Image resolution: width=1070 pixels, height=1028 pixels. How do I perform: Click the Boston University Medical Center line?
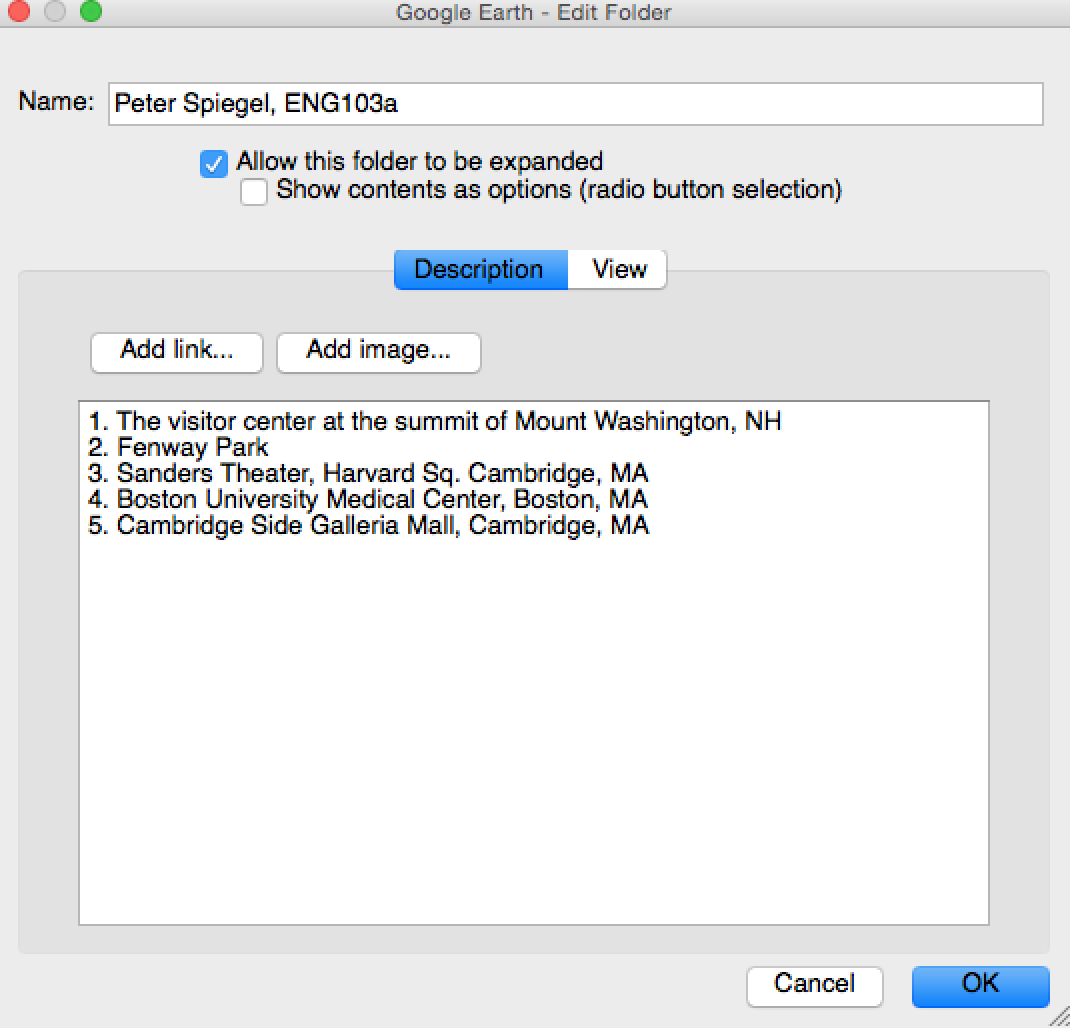(370, 500)
